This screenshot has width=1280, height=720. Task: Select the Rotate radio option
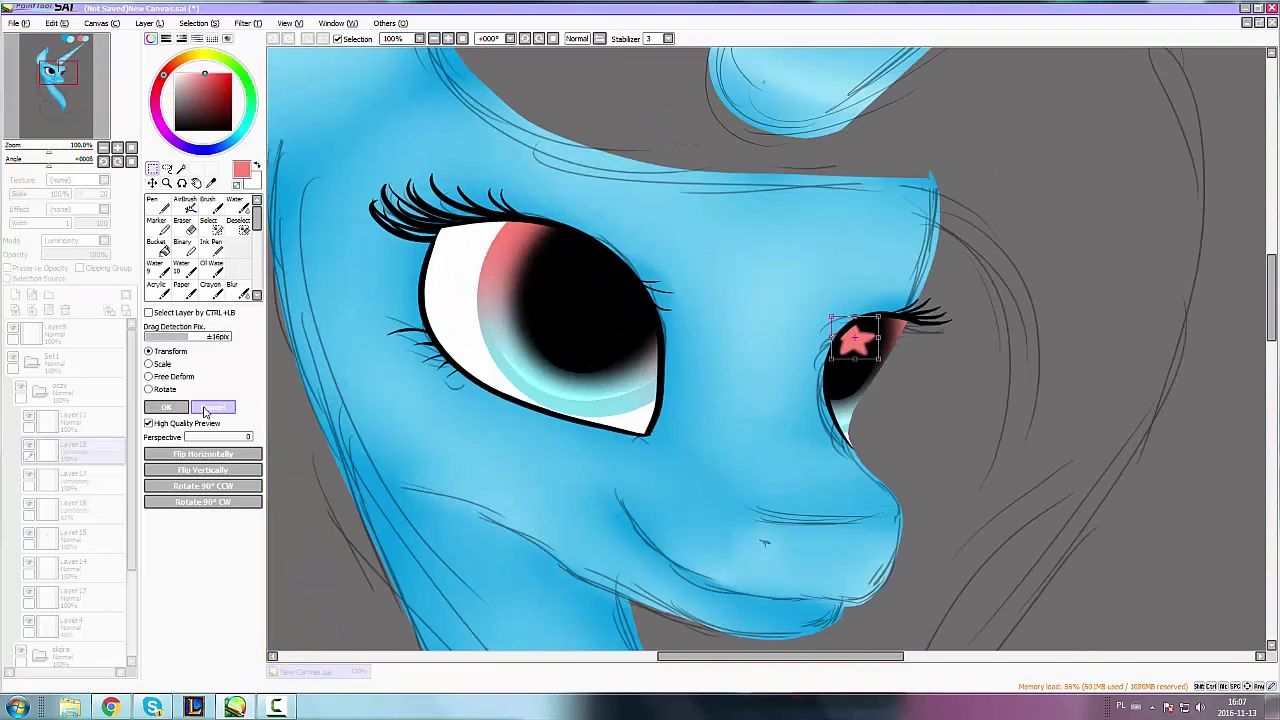pos(149,389)
